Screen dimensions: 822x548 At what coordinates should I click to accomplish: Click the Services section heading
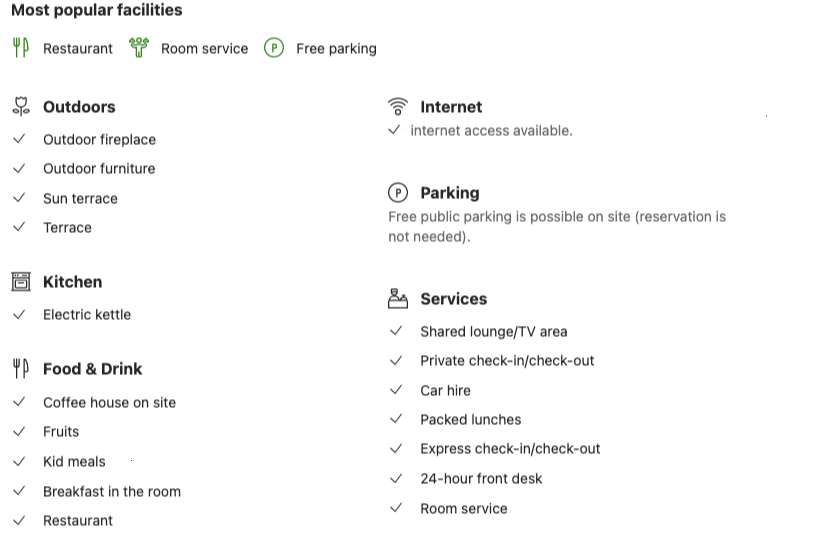(x=454, y=299)
